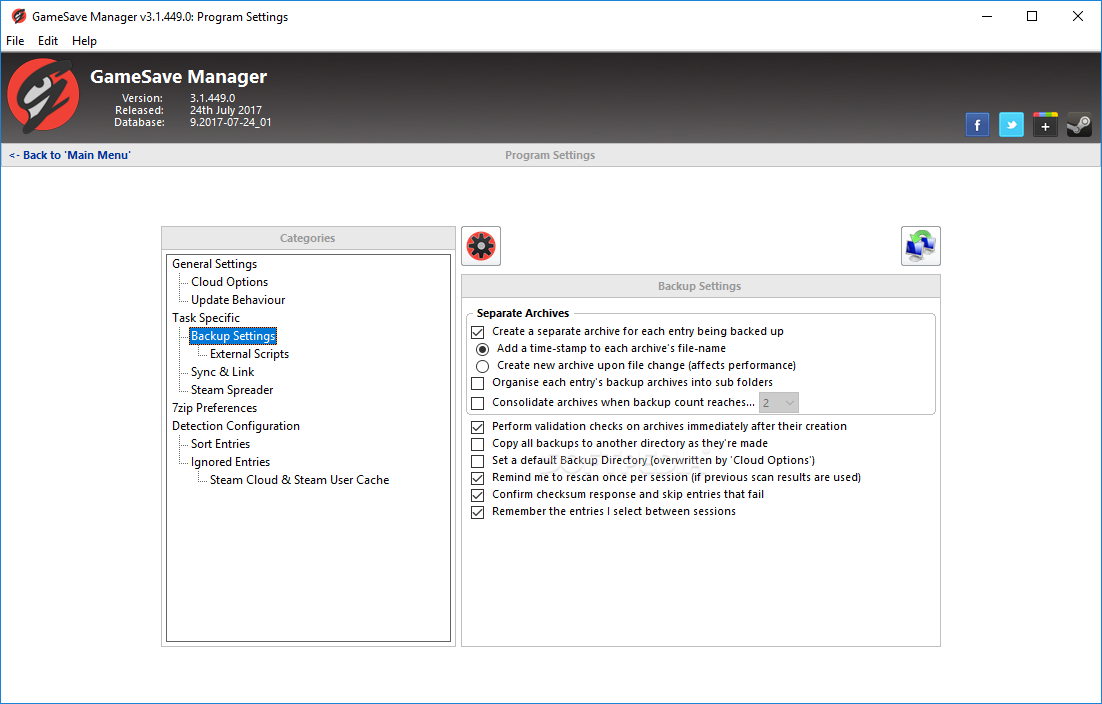Select Cloud Options in tree
Image resolution: width=1102 pixels, height=704 pixels.
[229, 282]
